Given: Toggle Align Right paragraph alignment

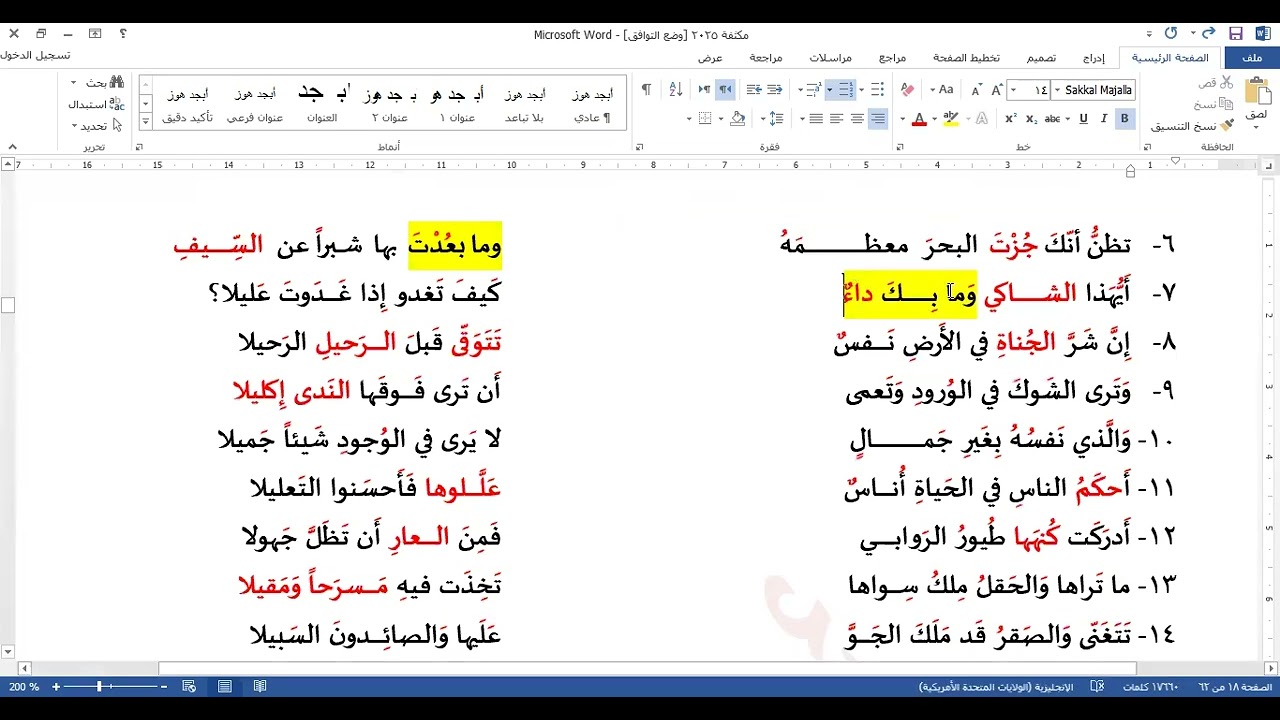Looking at the screenshot, I should pyautogui.click(x=878, y=118).
